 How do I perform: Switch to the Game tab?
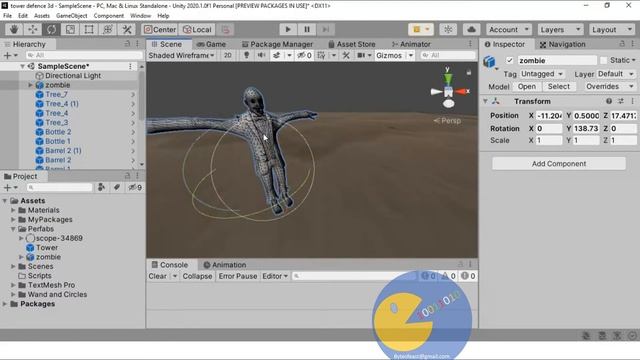211,44
